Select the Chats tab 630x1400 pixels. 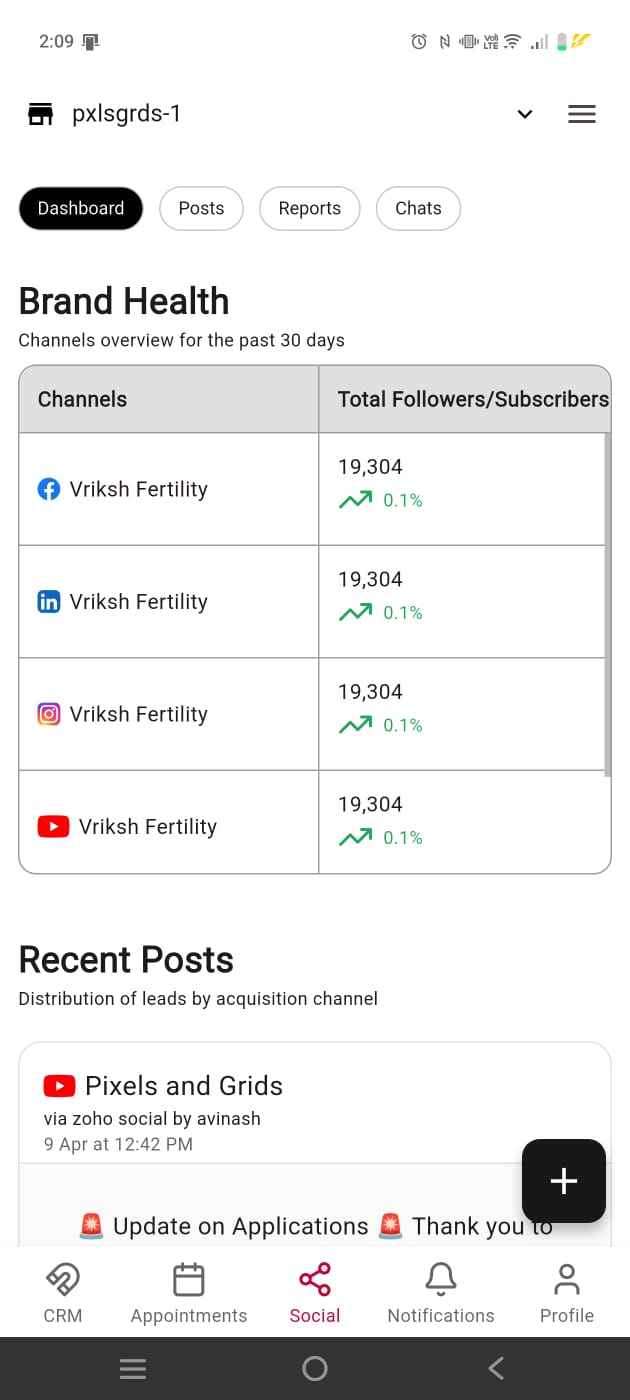pos(418,208)
